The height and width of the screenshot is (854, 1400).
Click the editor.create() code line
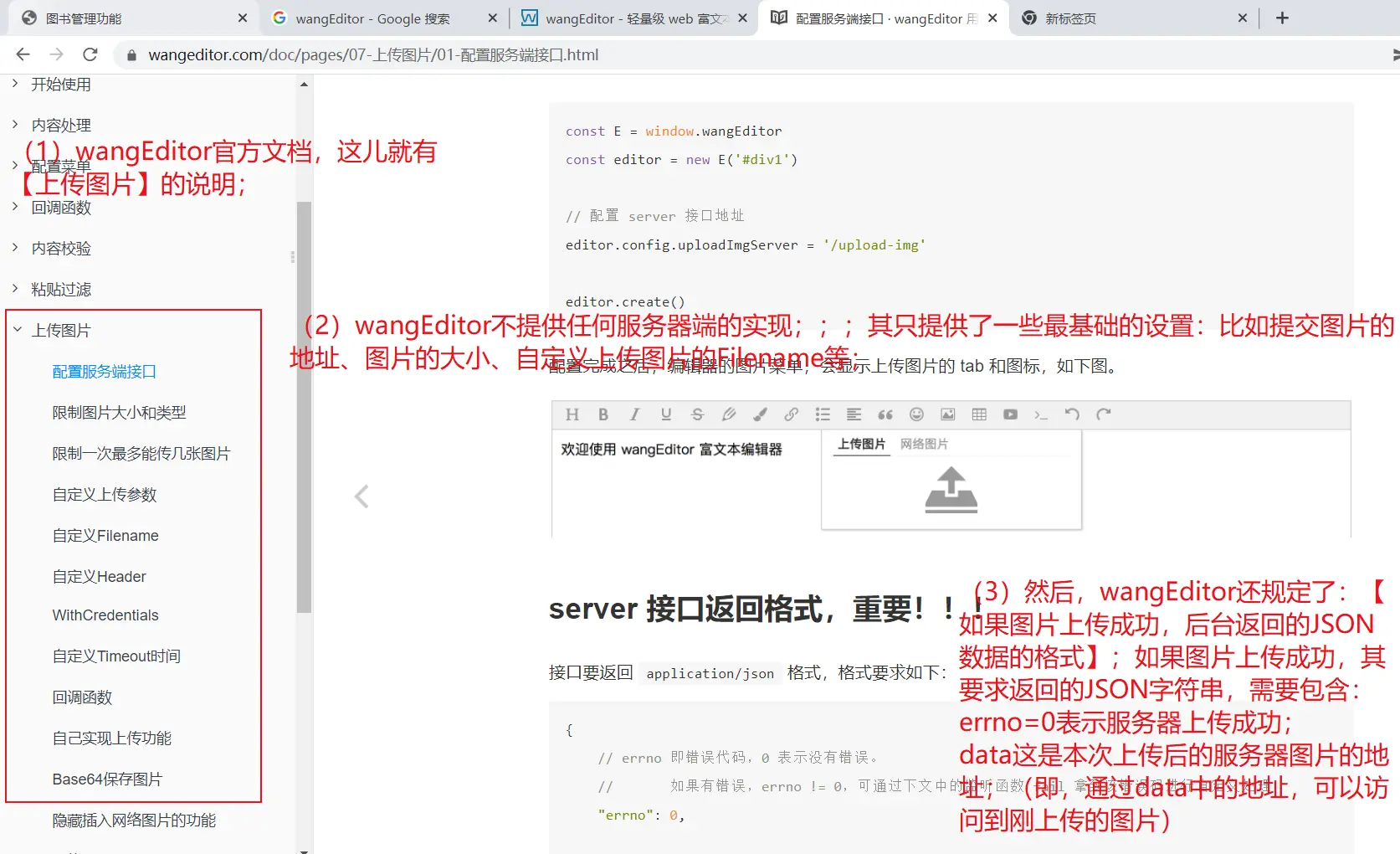625,301
